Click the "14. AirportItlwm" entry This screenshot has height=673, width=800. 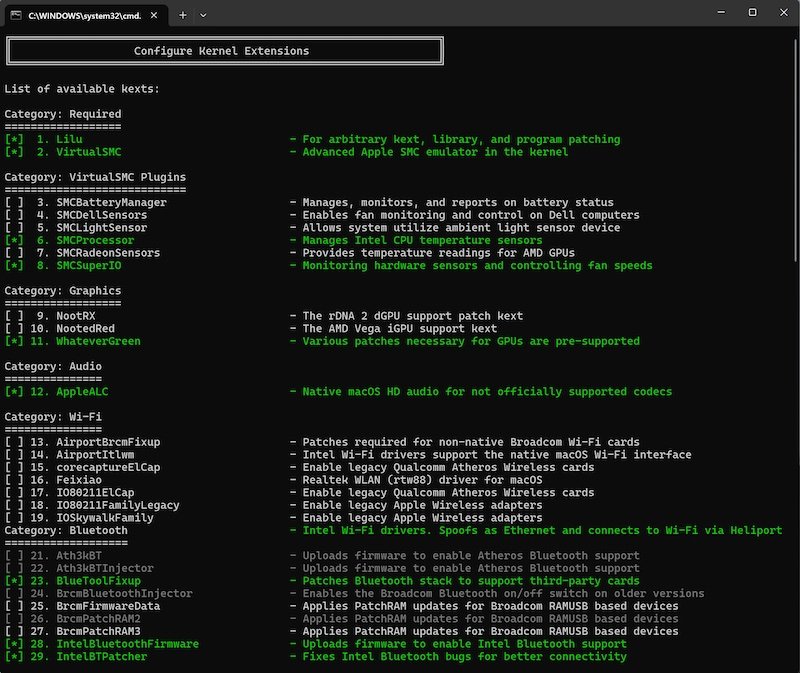[x=82, y=455]
